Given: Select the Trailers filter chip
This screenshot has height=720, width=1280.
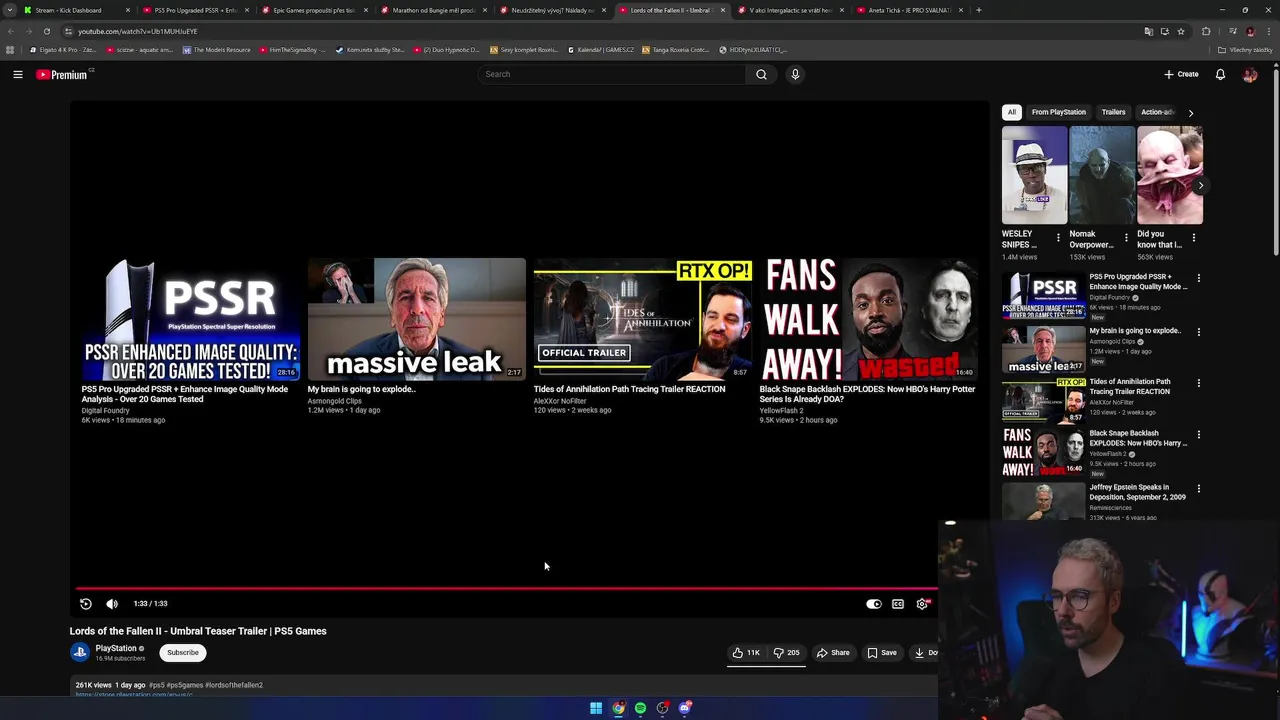Looking at the screenshot, I should pos(1113,112).
